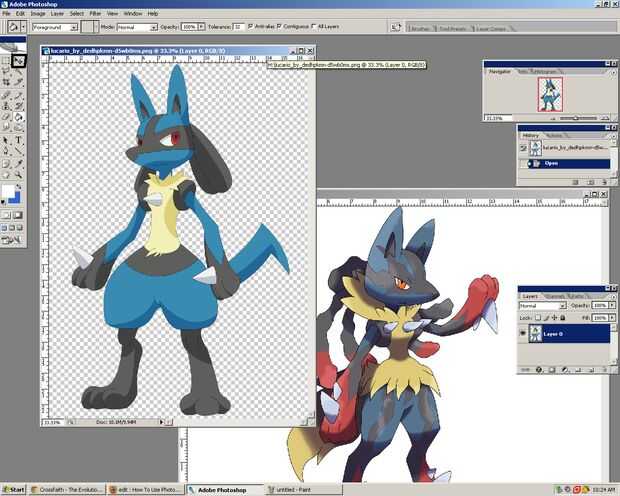
Task: Toggle lock position in Layers panel
Action: click(554, 317)
